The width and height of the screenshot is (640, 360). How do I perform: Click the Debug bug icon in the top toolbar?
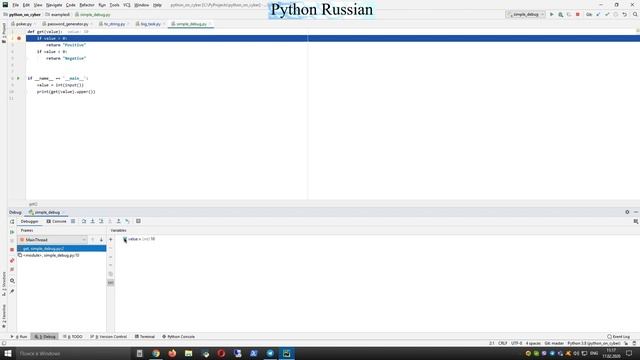(560, 14)
